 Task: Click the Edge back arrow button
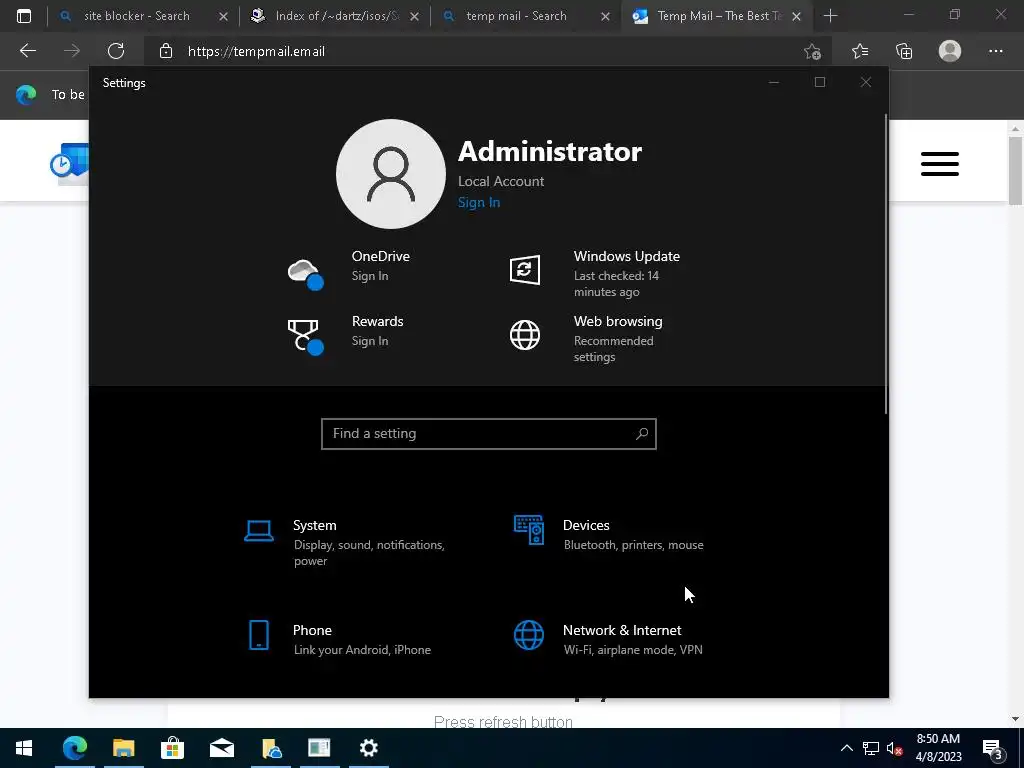tap(27, 51)
